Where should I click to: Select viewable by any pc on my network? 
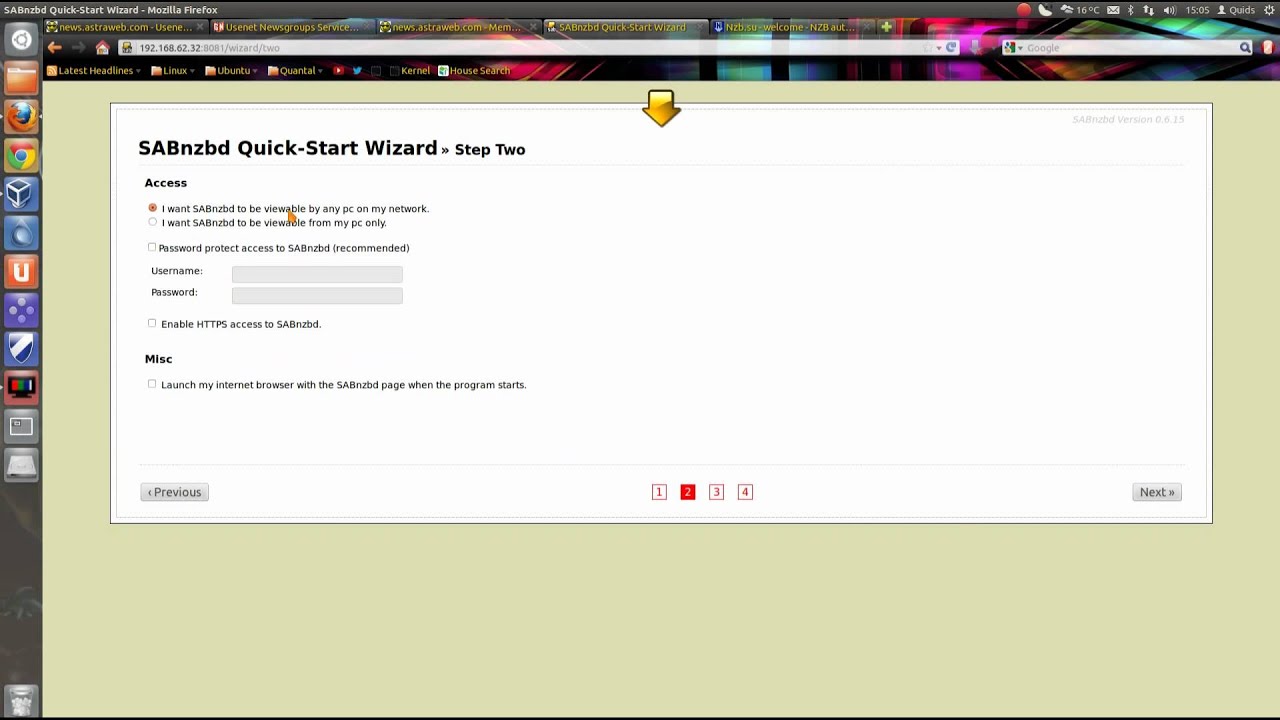(153, 208)
